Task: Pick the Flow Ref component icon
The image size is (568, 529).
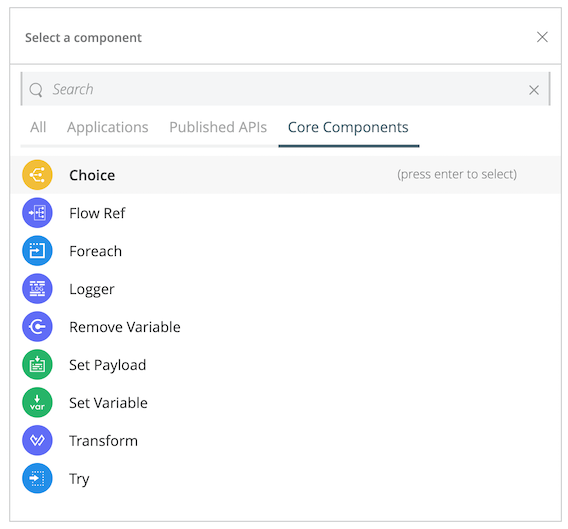Action: tap(37, 213)
